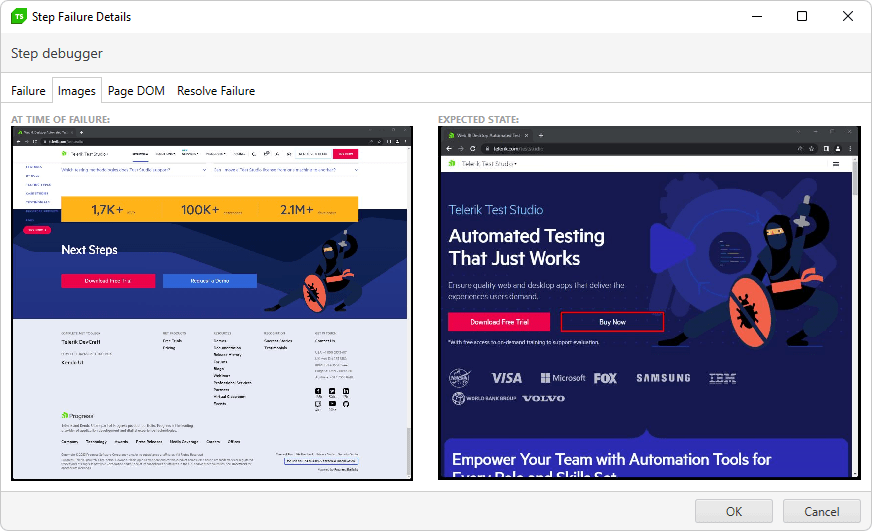Open the Page DOM tab
This screenshot has height=531, width=872.
click(136, 91)
